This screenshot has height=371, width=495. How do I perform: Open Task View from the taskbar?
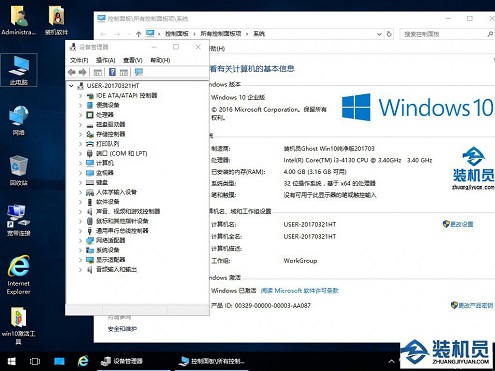click(35, 361)
